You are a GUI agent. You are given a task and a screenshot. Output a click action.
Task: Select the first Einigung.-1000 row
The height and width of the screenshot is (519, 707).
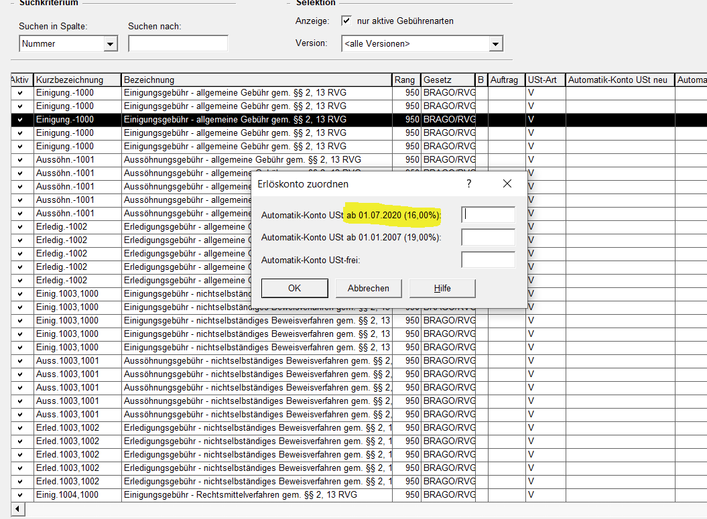(359, 93)
